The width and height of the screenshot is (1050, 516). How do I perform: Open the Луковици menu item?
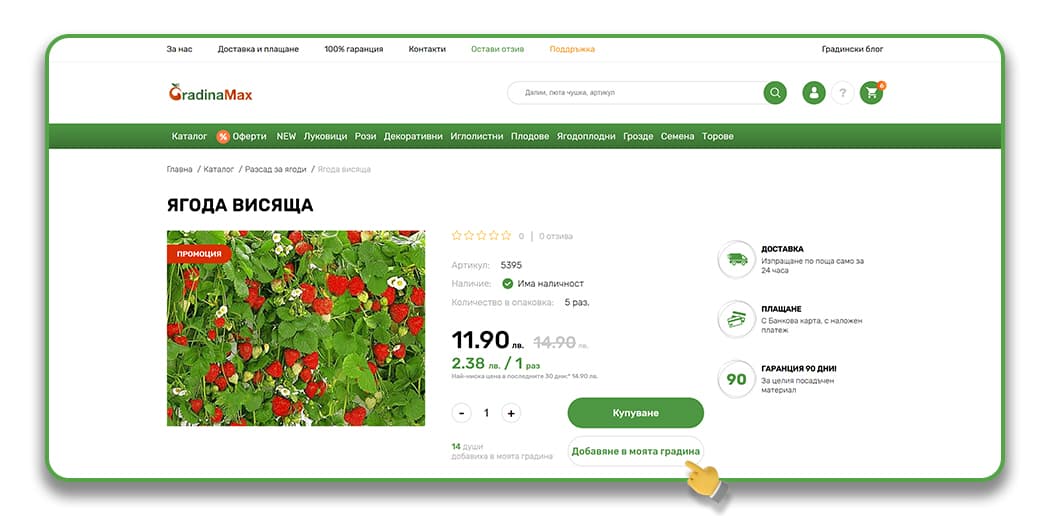(325, 137)
